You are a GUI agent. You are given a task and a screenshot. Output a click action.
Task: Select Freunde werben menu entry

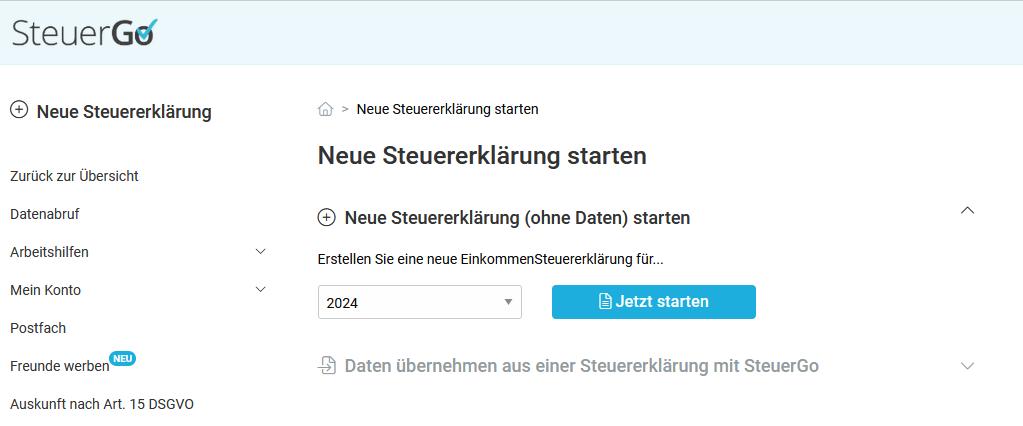pyautogui.click(x=59, y=366)
